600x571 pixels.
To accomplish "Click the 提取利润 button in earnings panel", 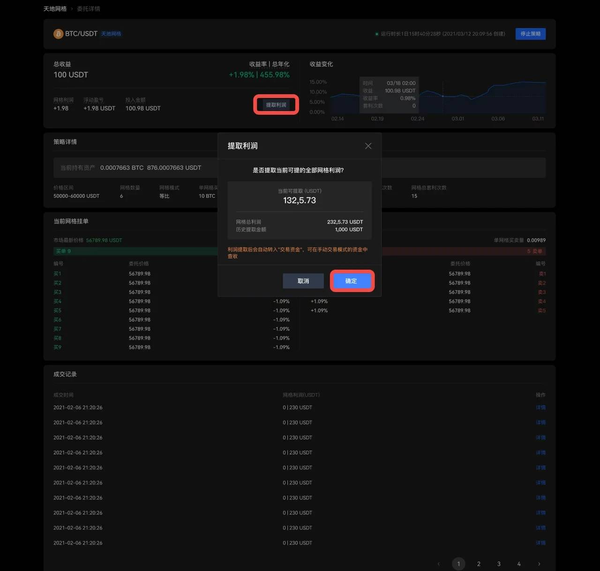I will [276, 105].
